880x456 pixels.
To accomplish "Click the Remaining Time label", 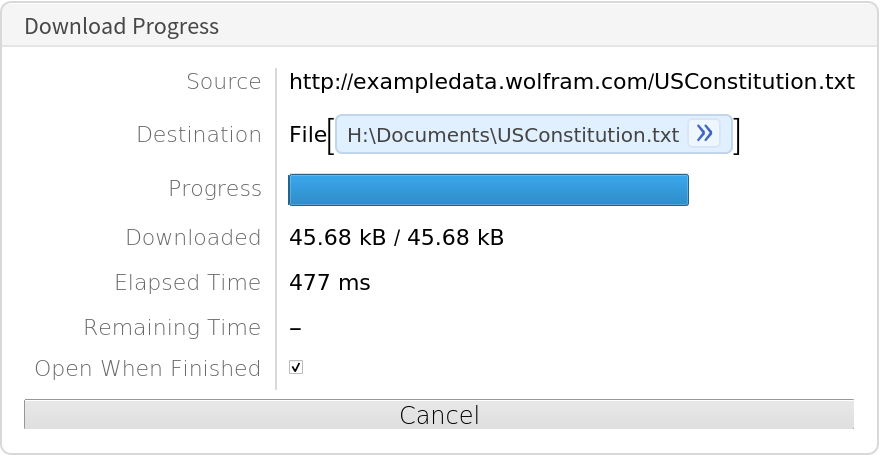I will pyautogui.click(x=172, y=328).
